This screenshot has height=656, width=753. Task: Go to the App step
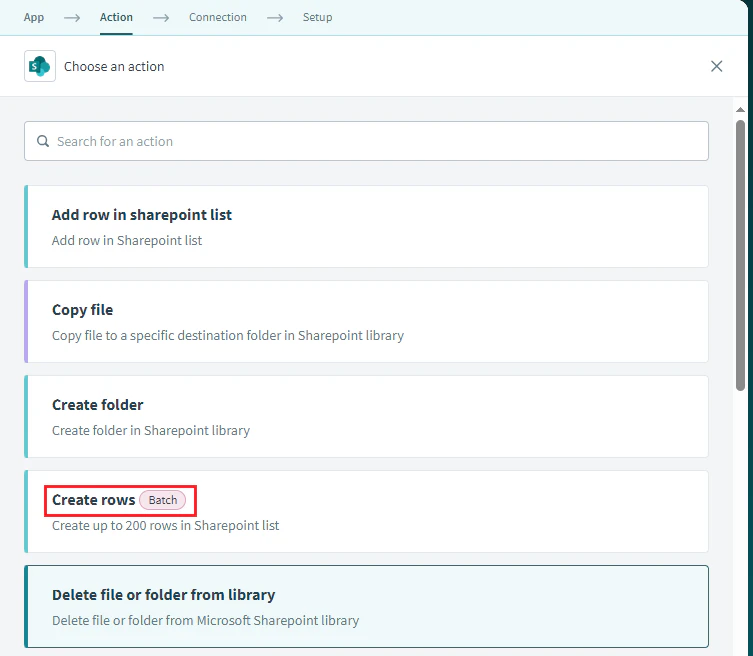tap(34, 17)
